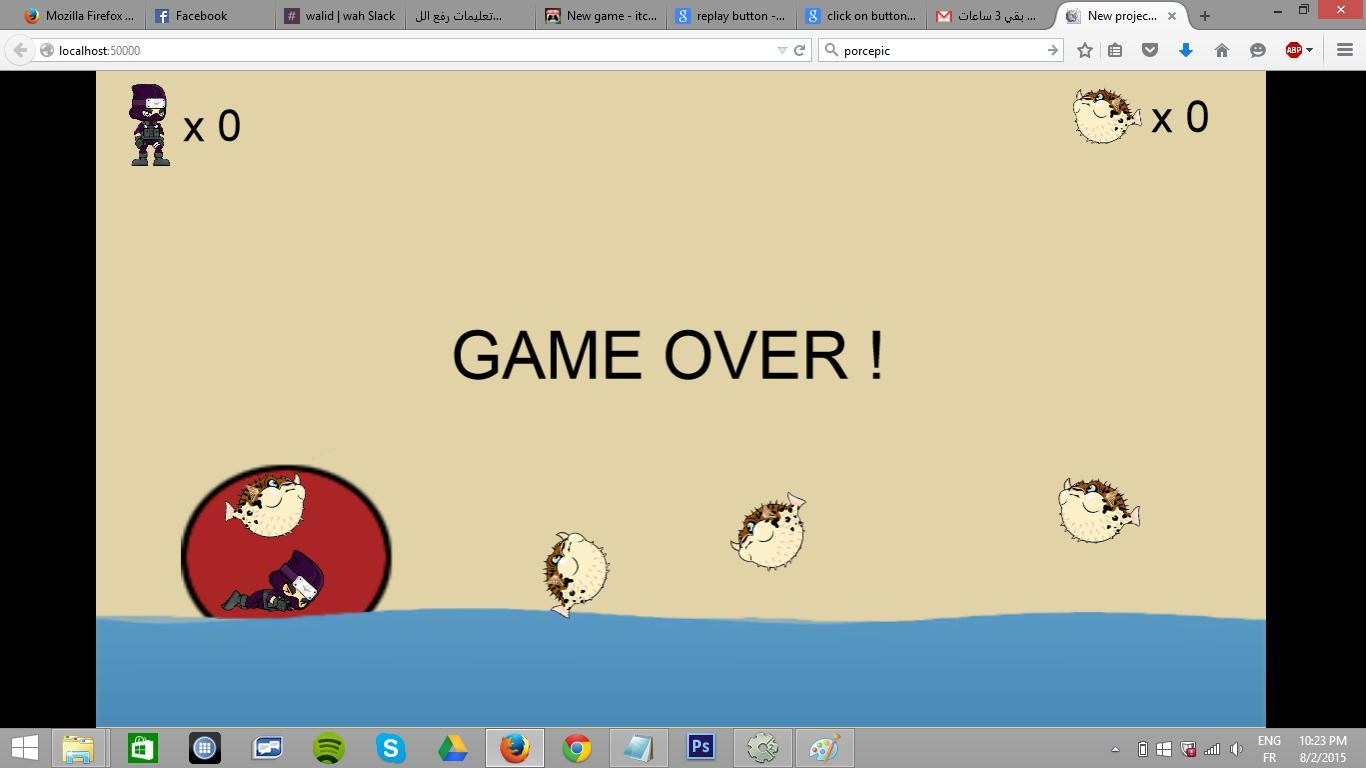Switch to the Gmail tab

990,16
